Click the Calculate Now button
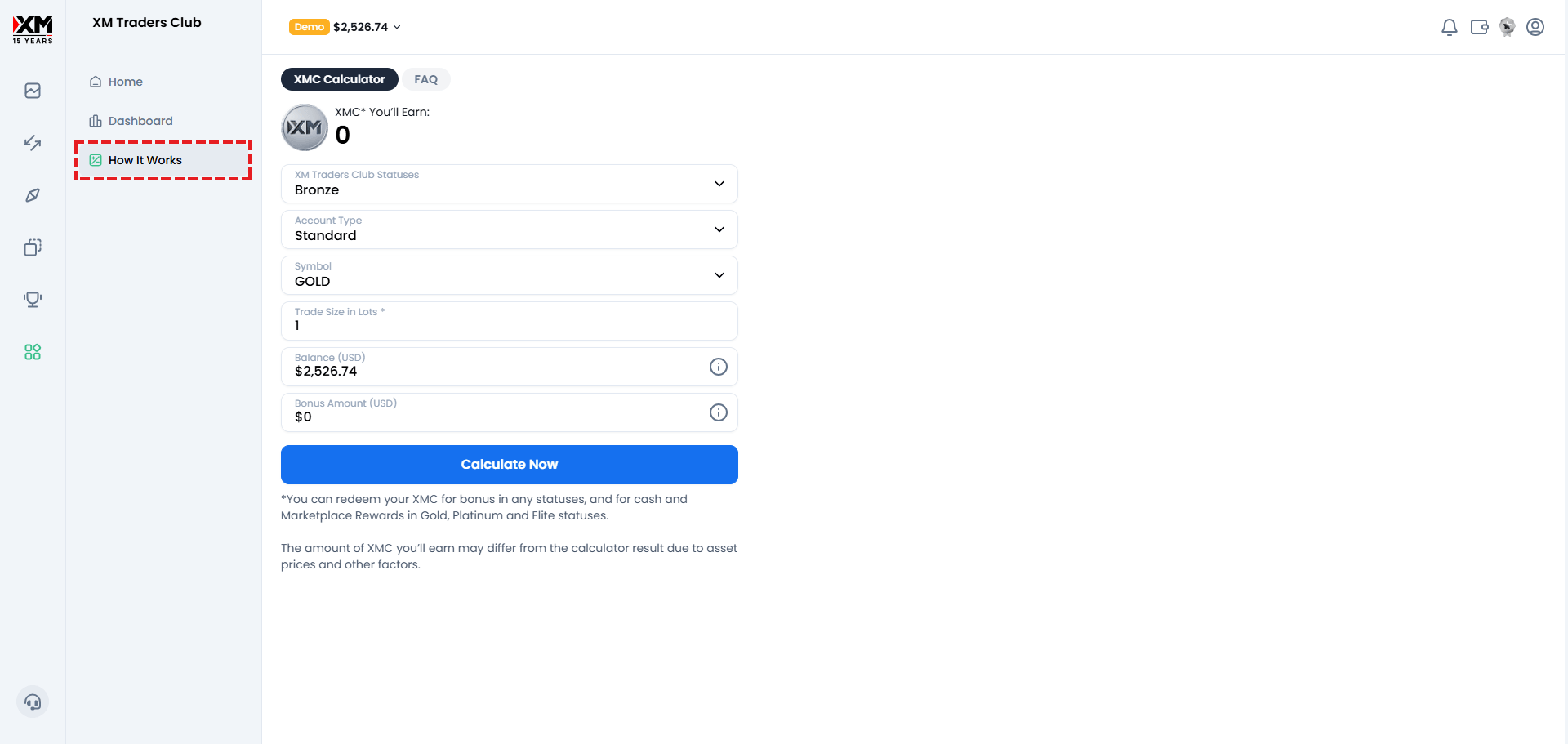 tap(510, 465)
